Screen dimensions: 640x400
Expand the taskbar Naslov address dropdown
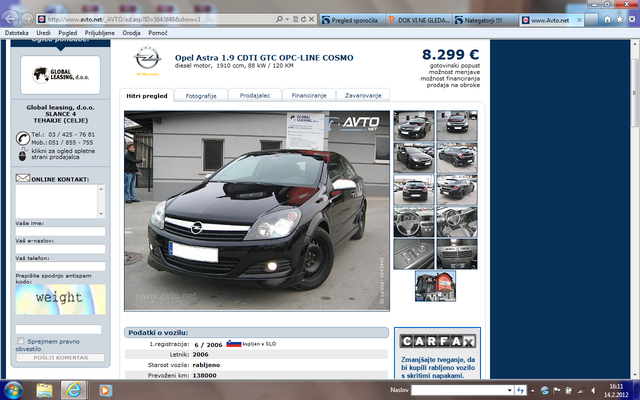(x=509, y=390)
